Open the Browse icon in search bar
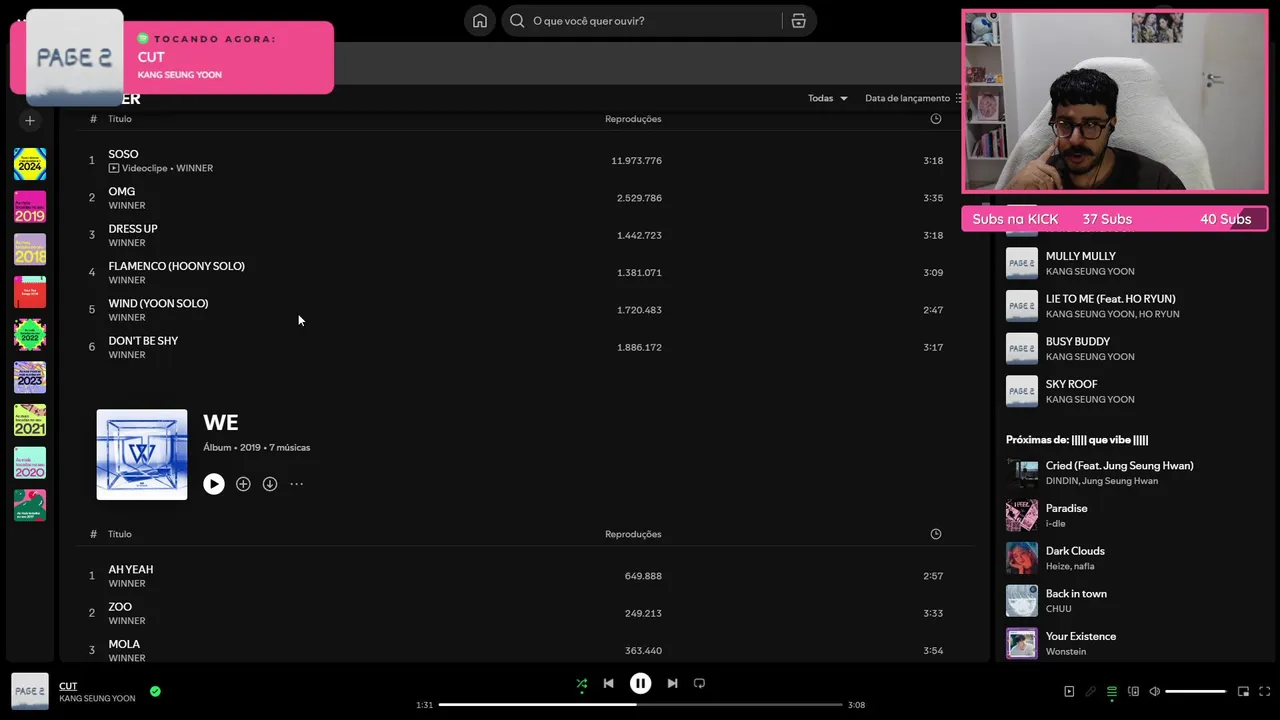1280x720 pixels. (798, 21)
